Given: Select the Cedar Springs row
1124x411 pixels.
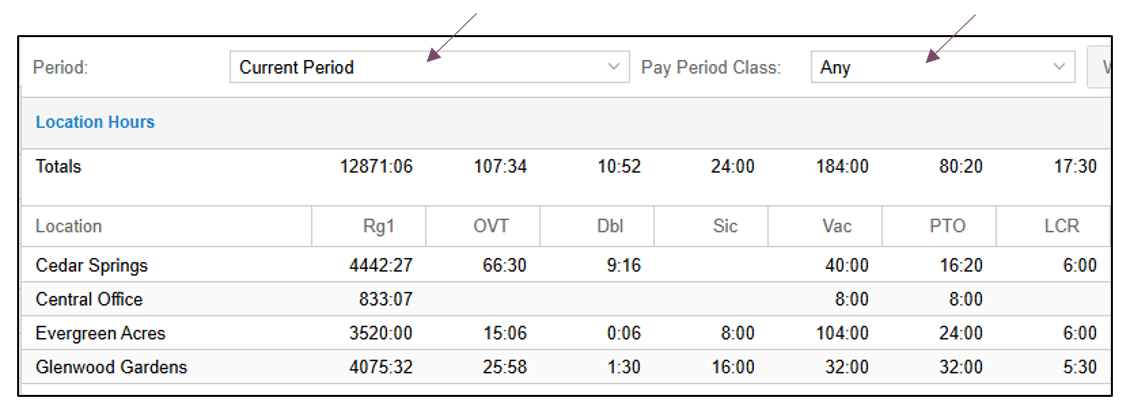Looking at the screenshot, I should click(566, 265).
